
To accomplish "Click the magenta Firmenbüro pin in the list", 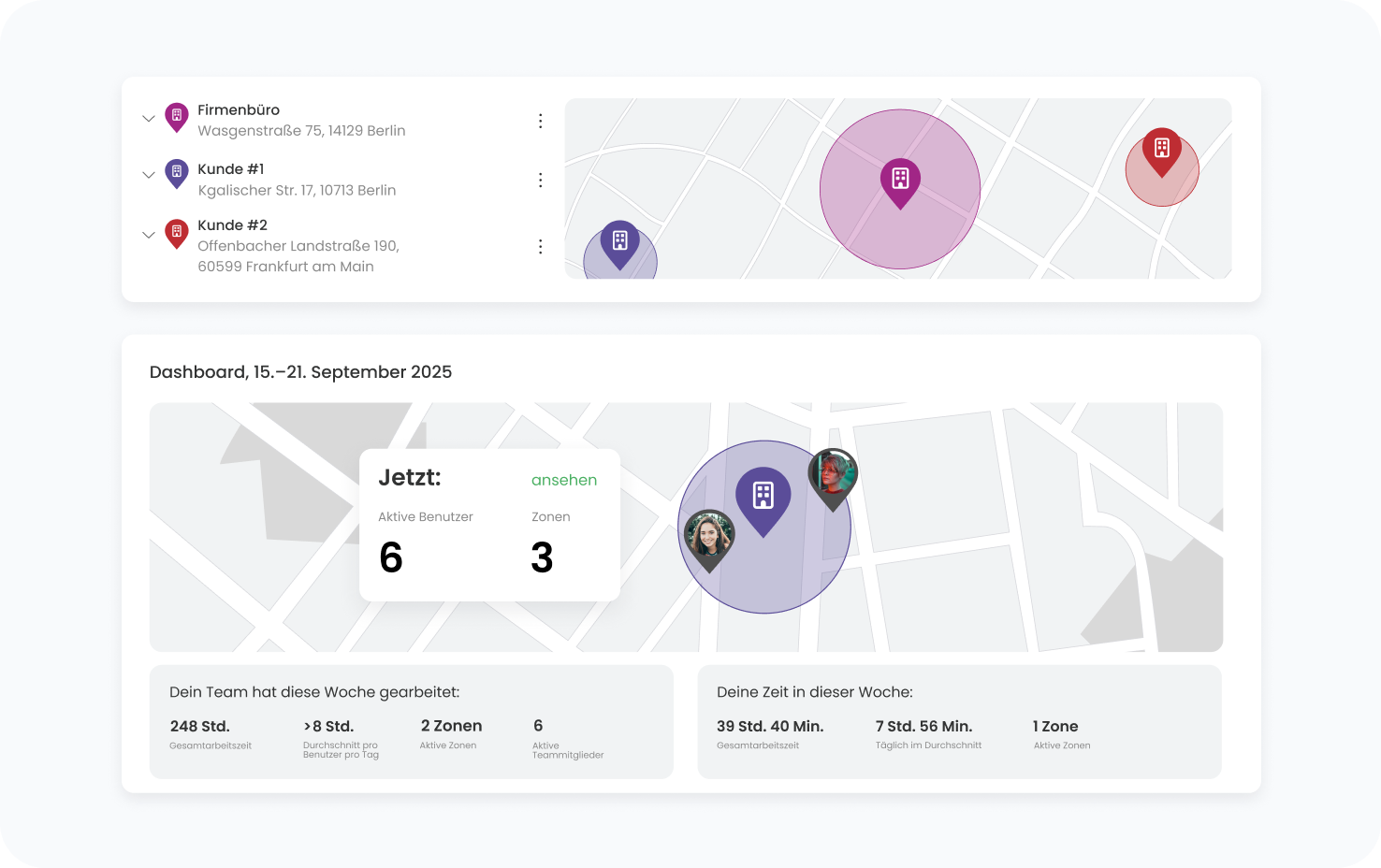I will click(176, 116).
